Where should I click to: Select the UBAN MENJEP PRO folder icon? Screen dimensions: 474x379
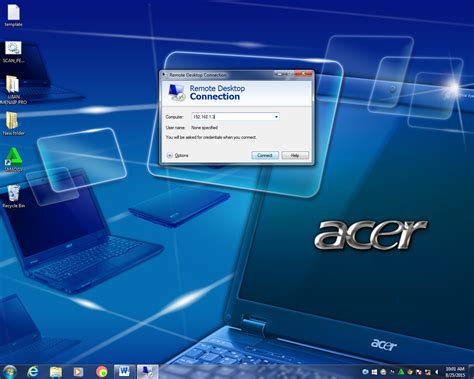[13, 89]
